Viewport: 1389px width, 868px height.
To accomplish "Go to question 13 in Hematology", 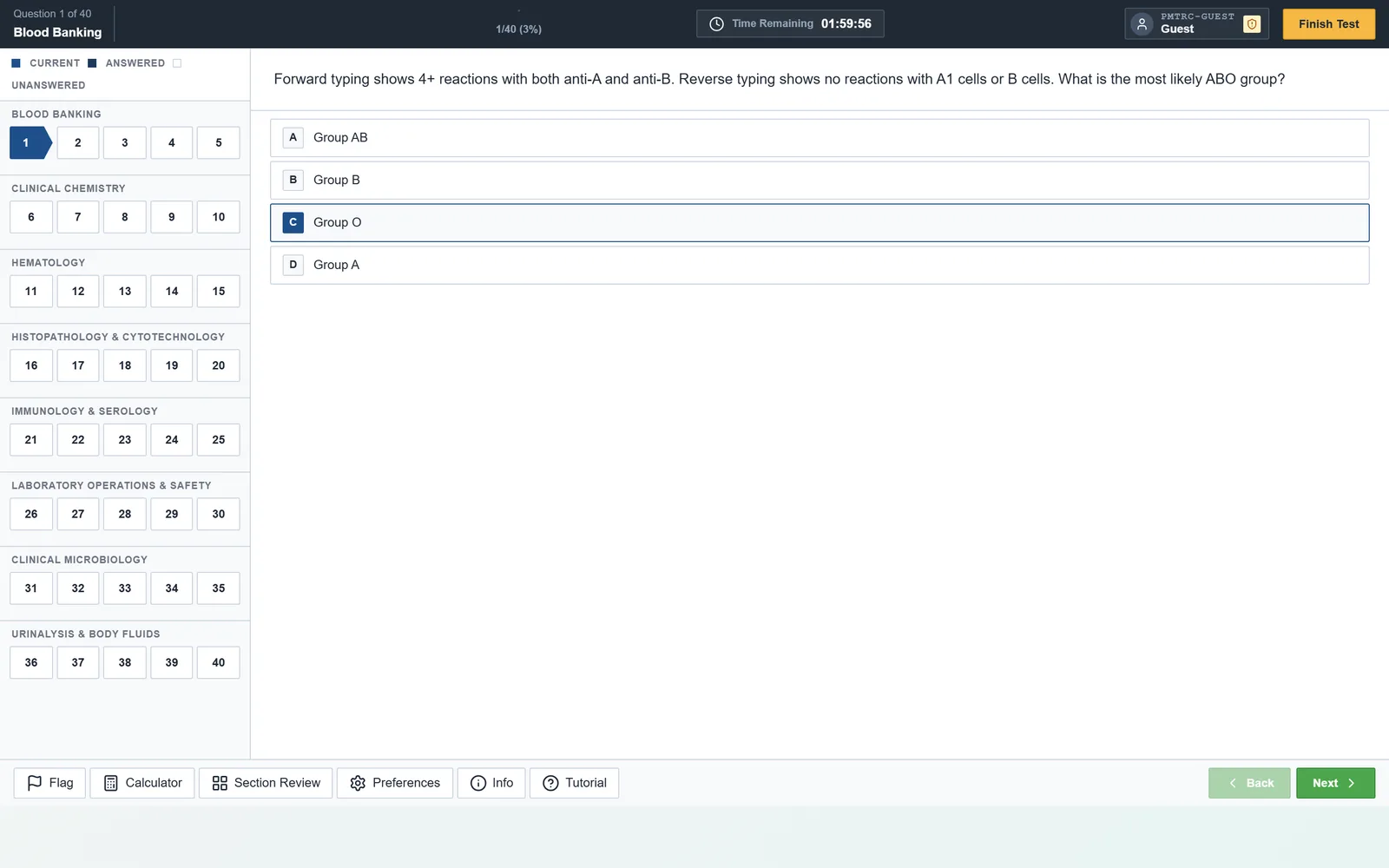I will [125, 292].
